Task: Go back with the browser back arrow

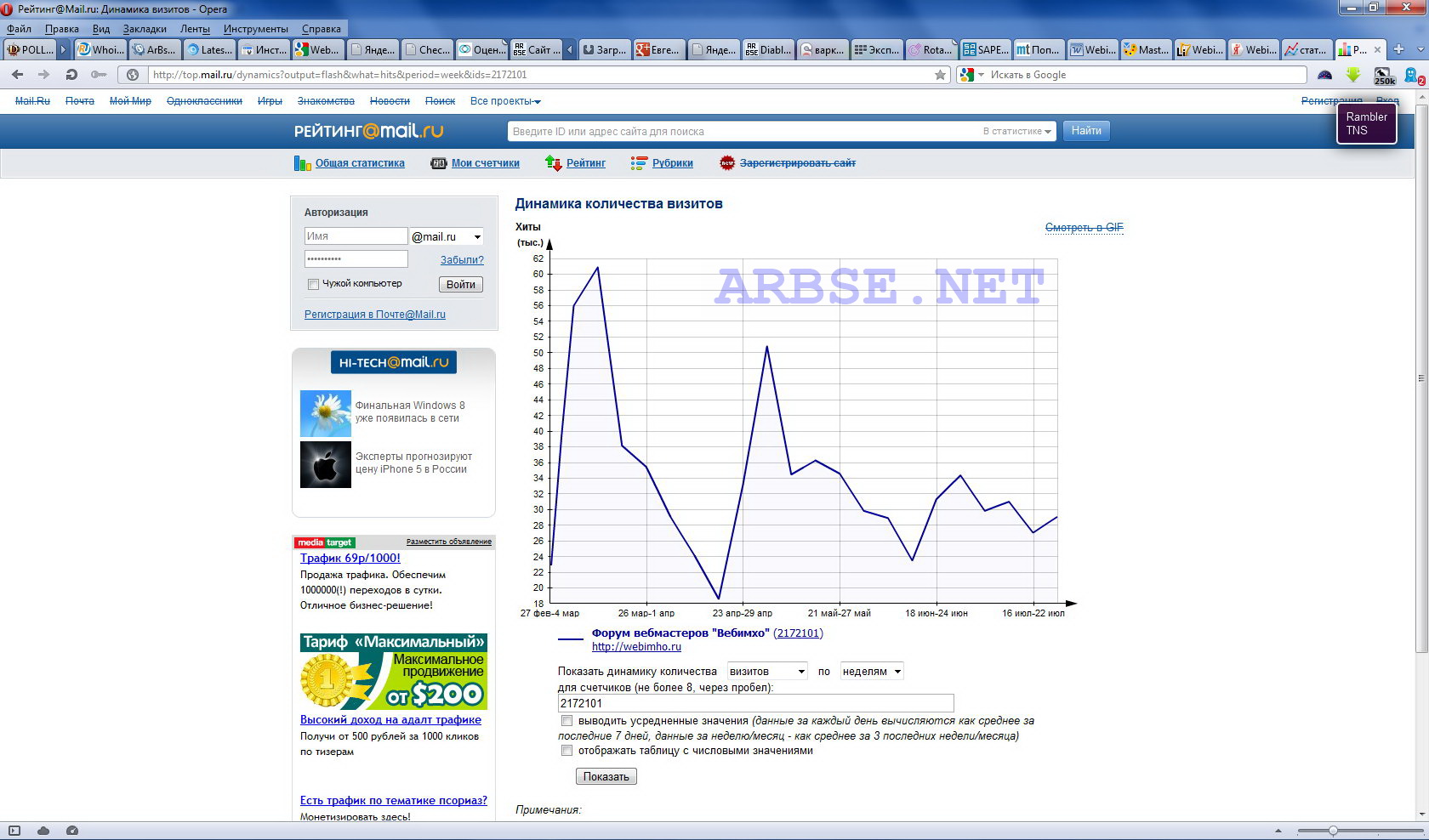Action: (17, 75)
